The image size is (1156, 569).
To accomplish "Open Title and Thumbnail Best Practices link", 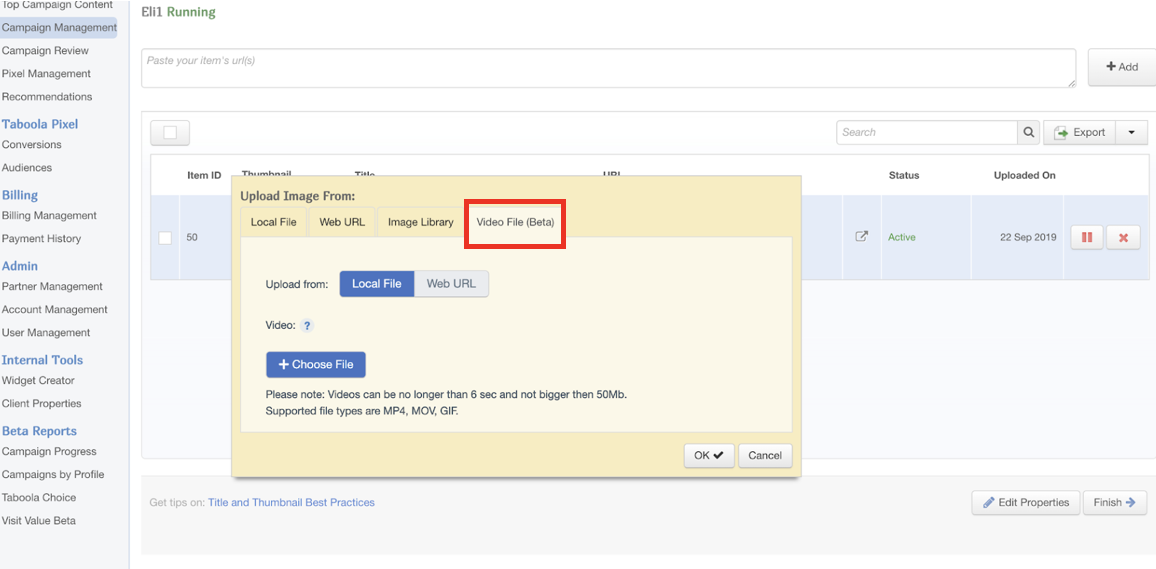I will click(x=291, y=503).
